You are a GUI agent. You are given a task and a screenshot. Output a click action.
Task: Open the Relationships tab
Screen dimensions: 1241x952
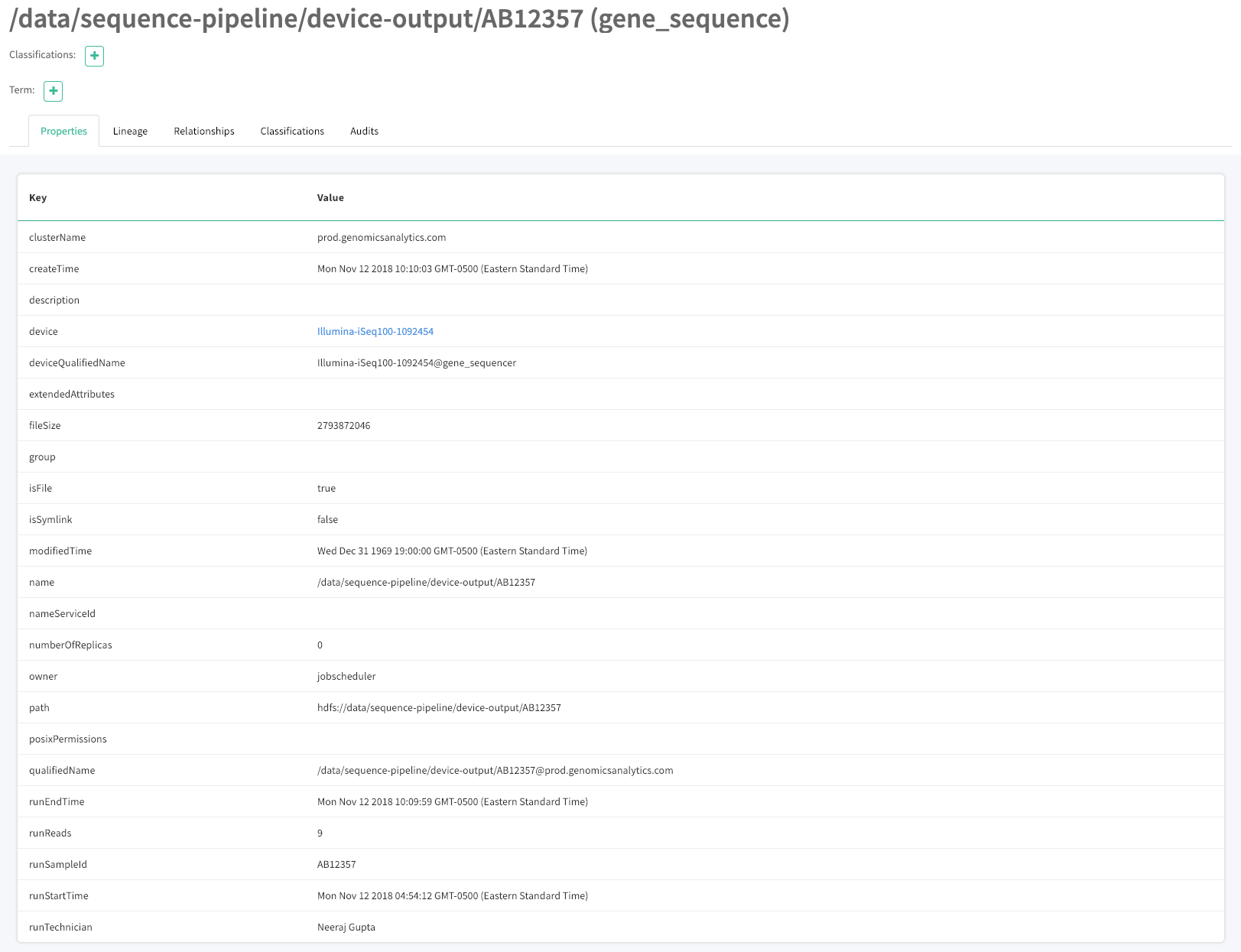pyautogui.click(x=203, y=131)
